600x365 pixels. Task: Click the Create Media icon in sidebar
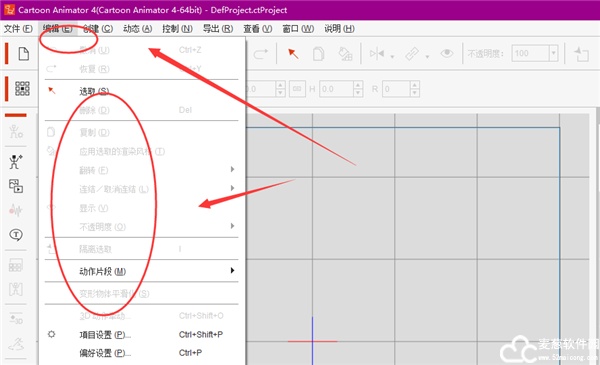[x=16, y=186]
